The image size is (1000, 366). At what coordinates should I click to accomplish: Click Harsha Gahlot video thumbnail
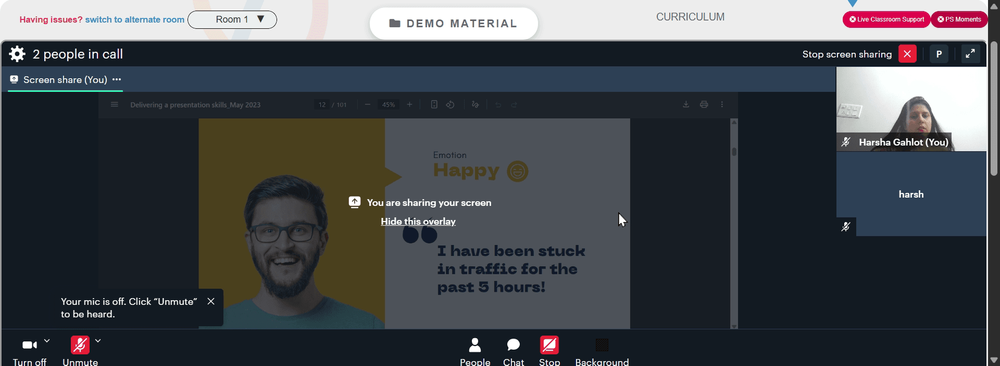coord(911,109)
